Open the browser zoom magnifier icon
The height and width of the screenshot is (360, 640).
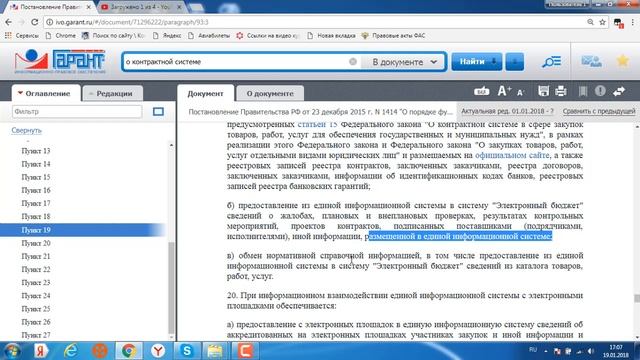pyautogui.click(x=590, y=22)
